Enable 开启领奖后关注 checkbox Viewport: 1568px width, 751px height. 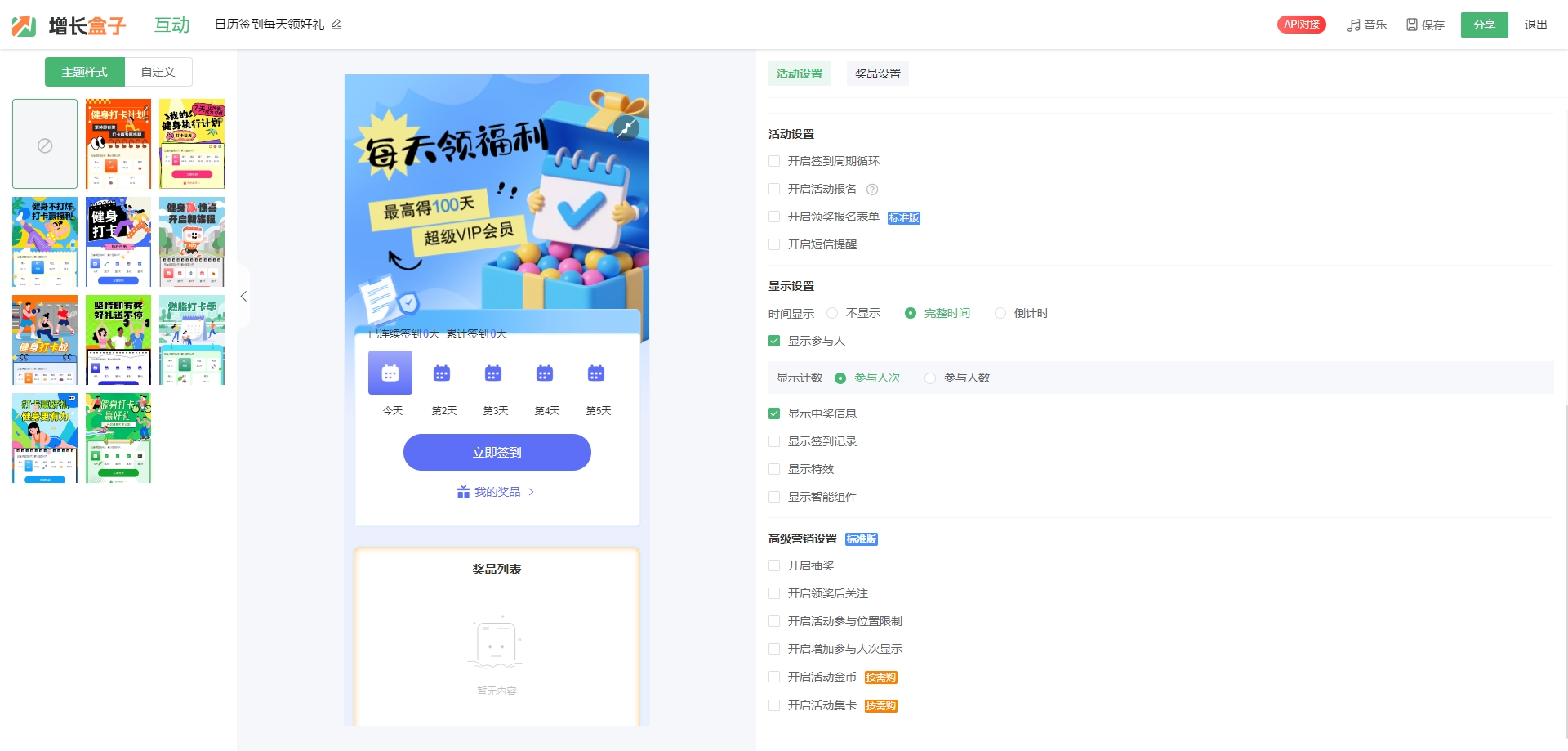coord(774,593)
